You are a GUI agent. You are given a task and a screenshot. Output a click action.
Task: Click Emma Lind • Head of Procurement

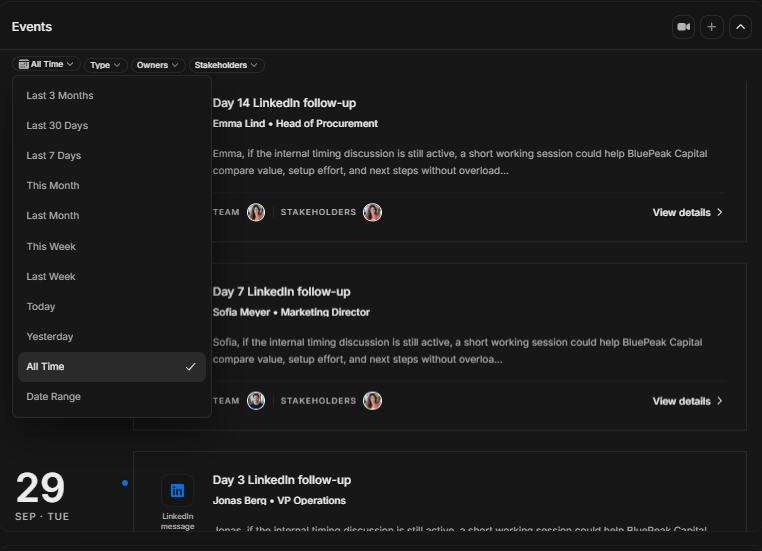pos(295,124)
